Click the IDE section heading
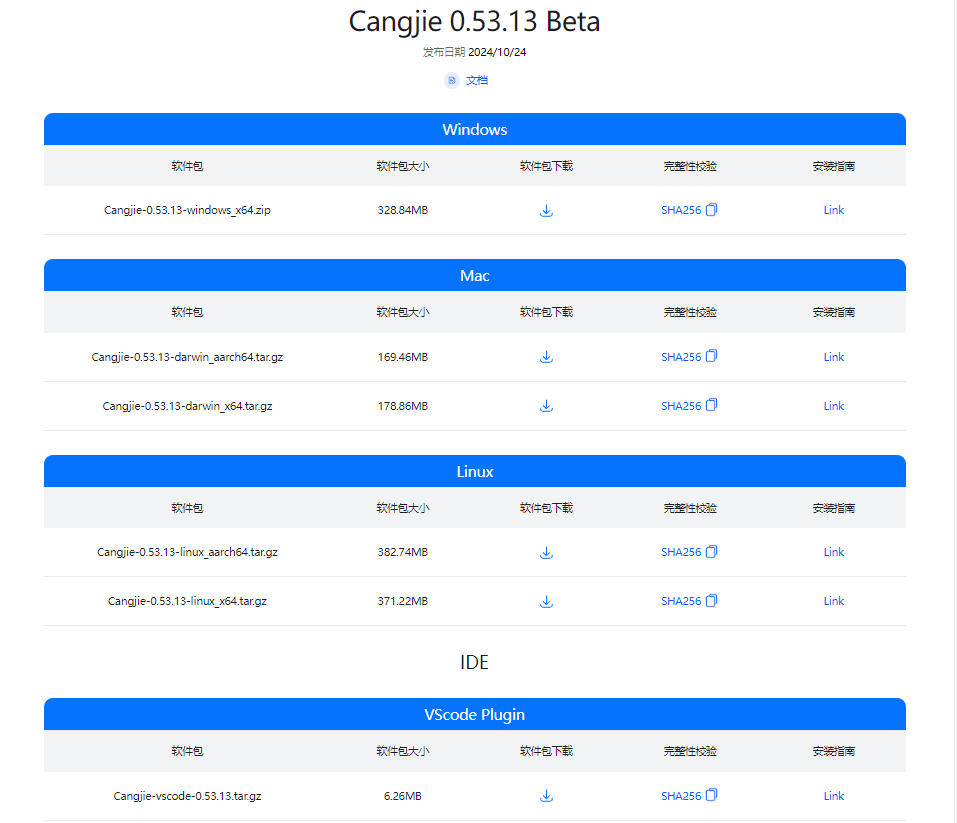Viewport: 957px width, 823px height. point(474,662)
